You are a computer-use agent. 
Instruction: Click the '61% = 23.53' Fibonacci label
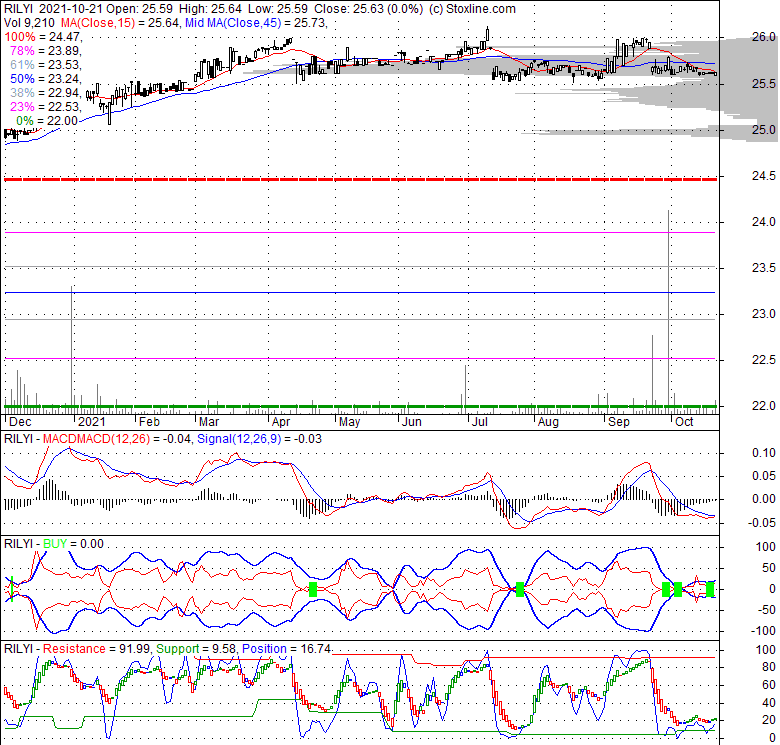[x=45, y=65]
